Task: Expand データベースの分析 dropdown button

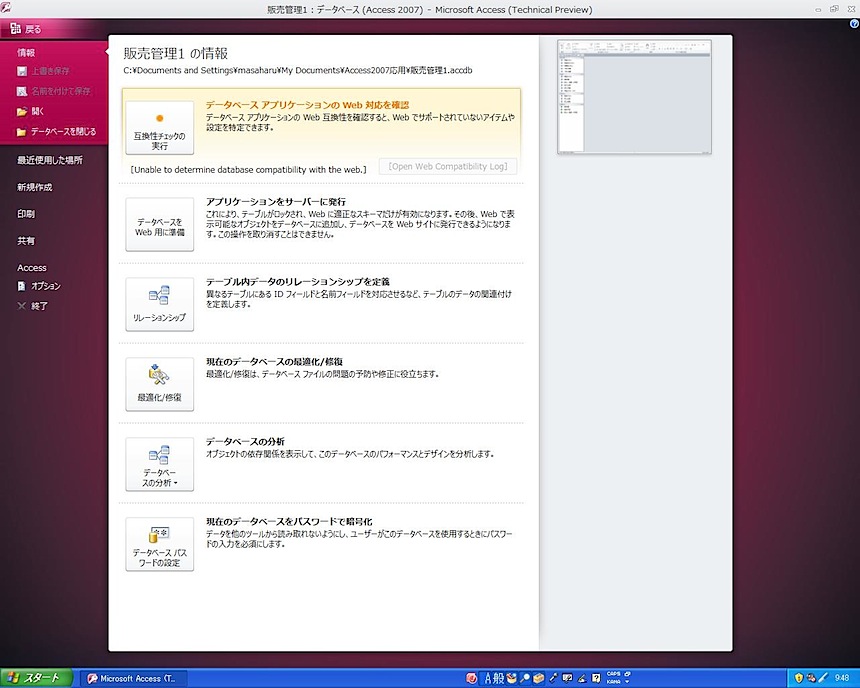Action: coord(160,464)
